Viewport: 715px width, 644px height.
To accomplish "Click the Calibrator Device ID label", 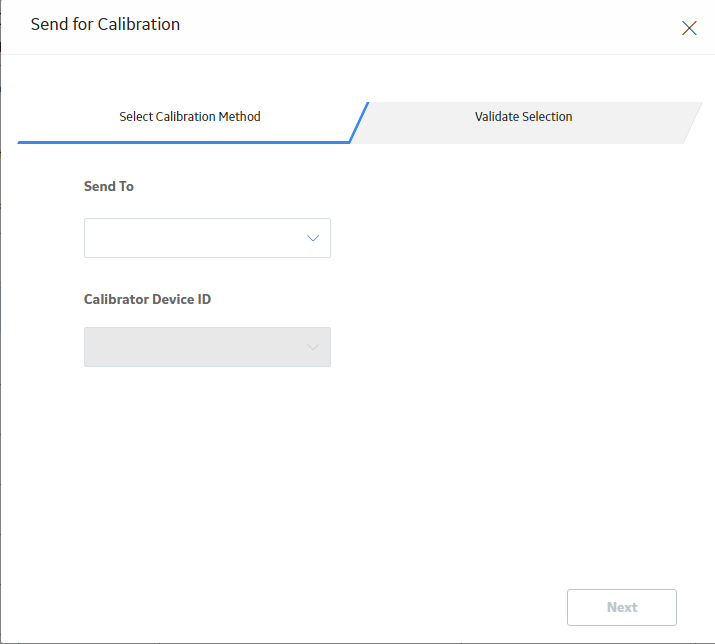I will click(x=147, y=299).
